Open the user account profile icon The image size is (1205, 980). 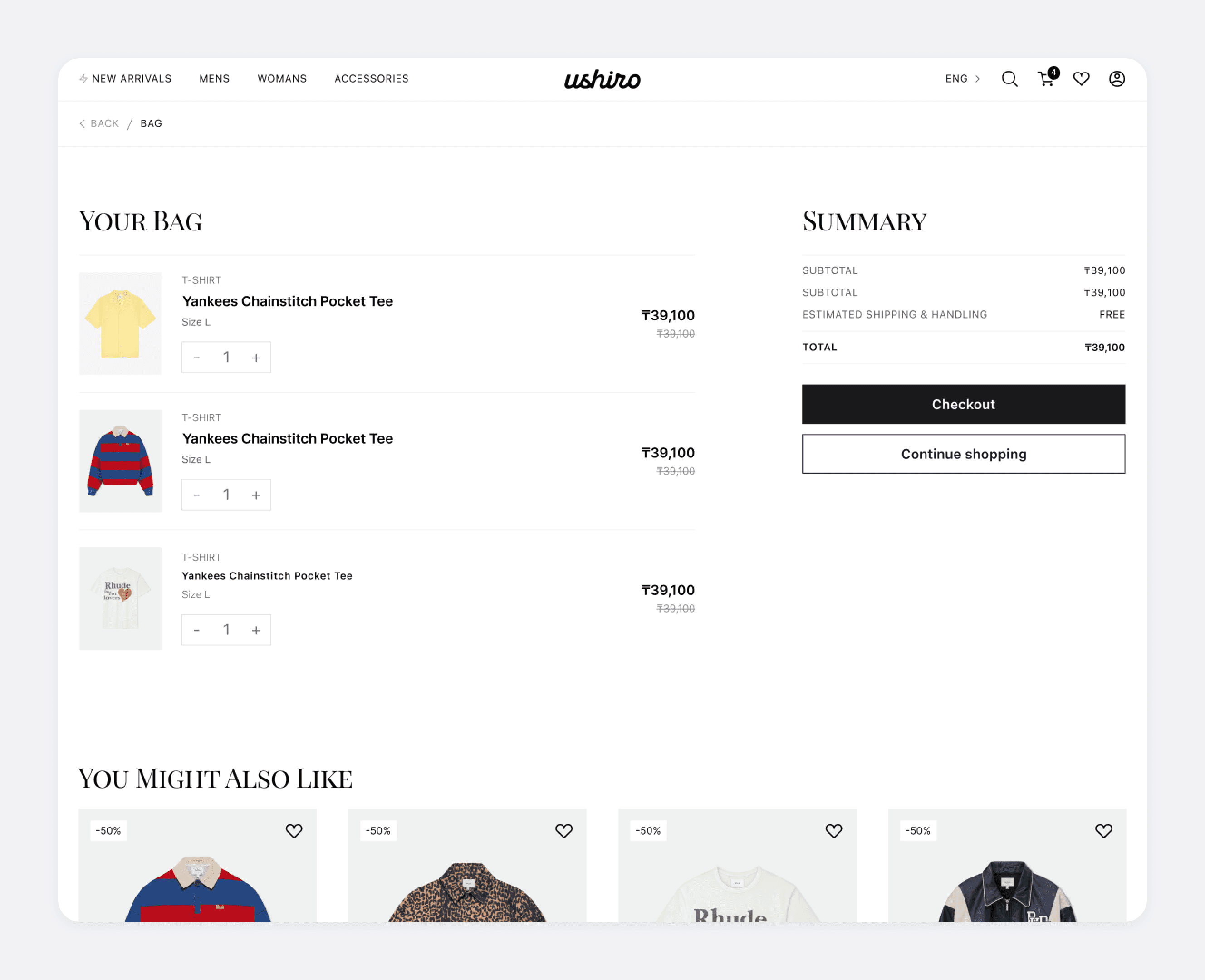(x=1117, y=79)
